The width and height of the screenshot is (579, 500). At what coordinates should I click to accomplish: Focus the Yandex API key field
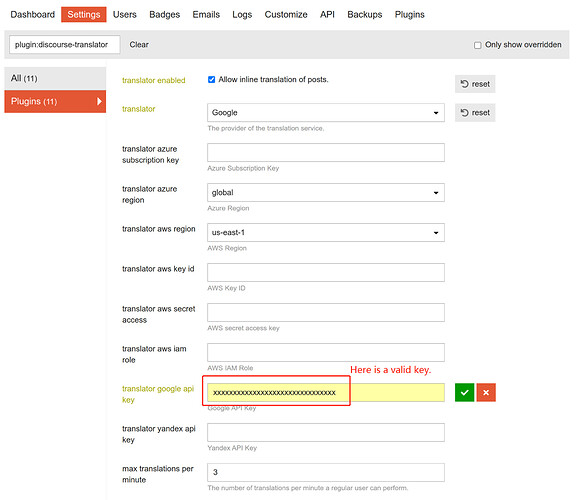(x=326, y=432)
